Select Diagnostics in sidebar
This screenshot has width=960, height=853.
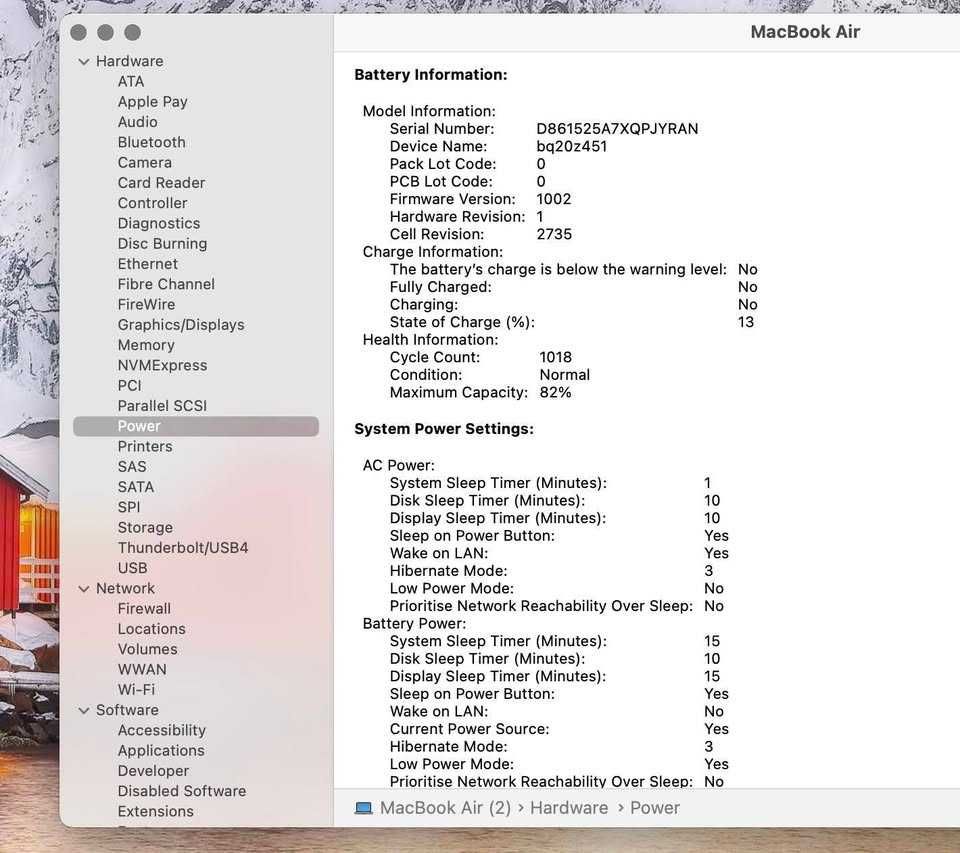(159, 223)
